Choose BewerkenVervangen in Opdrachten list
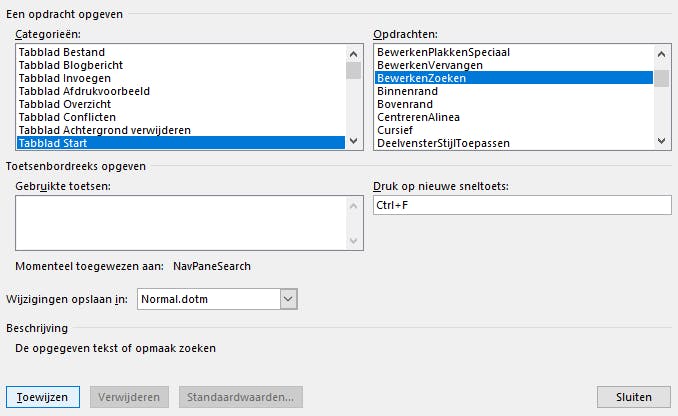The width and height of the screenshot is (678, 416). (429, 65)
